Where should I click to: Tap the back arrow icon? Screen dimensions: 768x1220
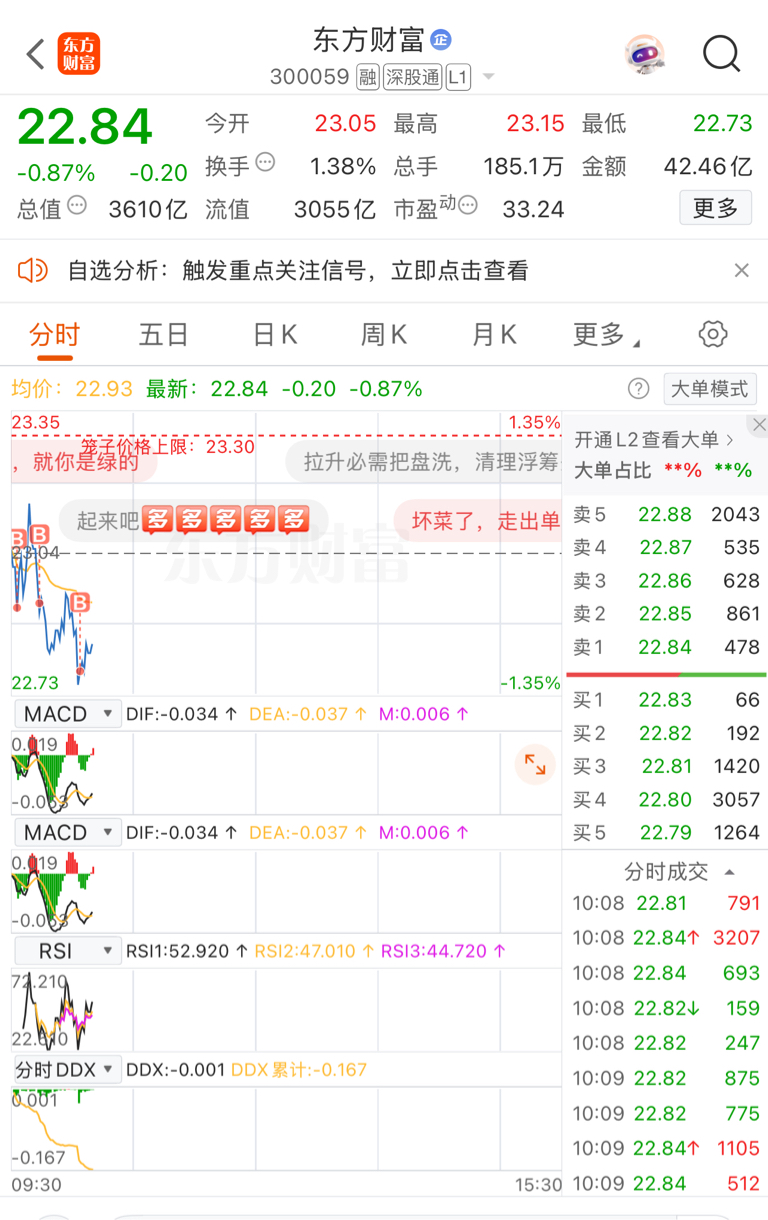[x=36, y=54]
